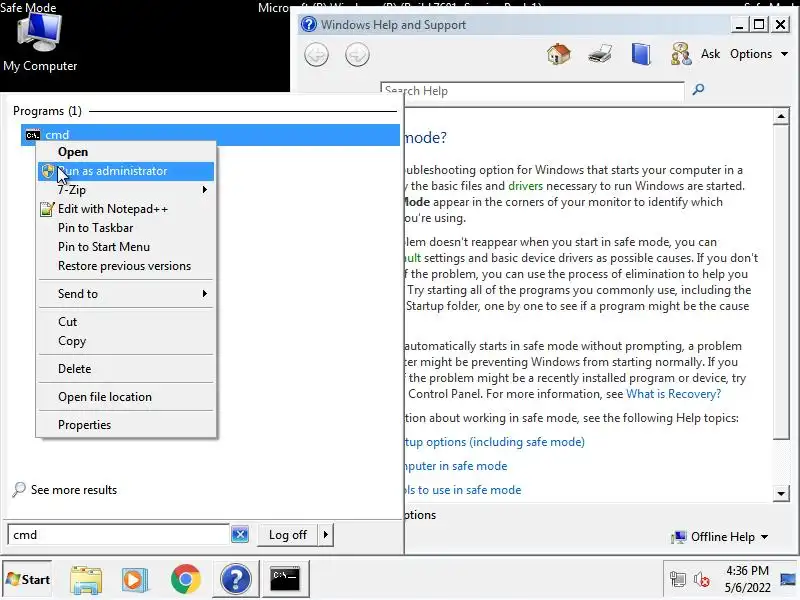
Task: Click Start button
Action: 28,579
